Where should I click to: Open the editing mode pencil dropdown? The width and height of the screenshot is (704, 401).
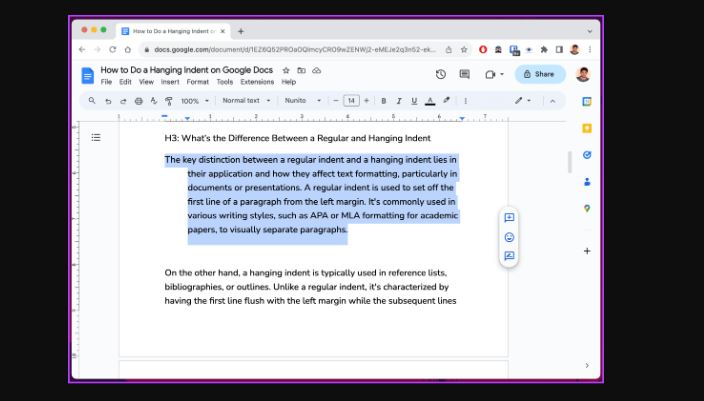point(523,101)
